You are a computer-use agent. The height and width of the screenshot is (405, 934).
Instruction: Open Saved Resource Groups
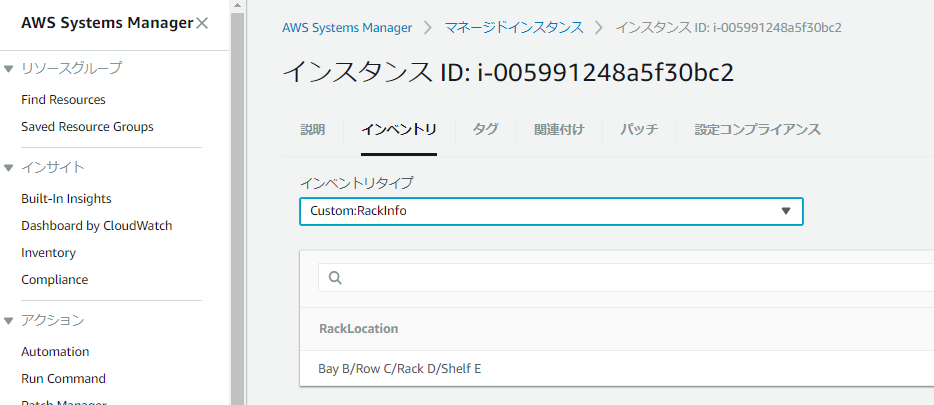[x=87, y=126]
